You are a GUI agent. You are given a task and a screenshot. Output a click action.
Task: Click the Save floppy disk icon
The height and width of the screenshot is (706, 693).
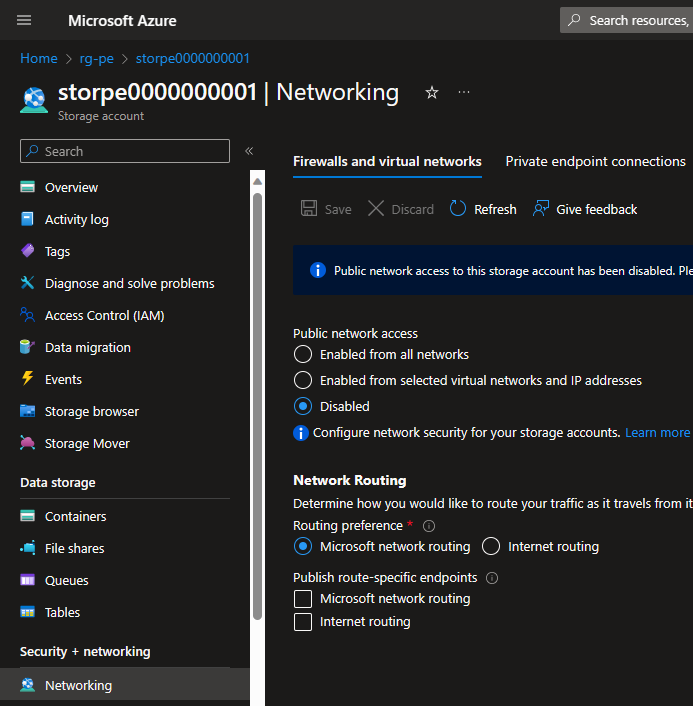[309, 209]
